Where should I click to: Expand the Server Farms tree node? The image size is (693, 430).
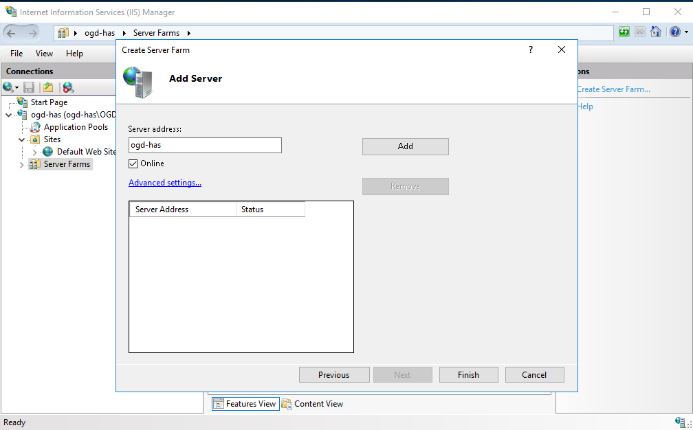point(21,165)
